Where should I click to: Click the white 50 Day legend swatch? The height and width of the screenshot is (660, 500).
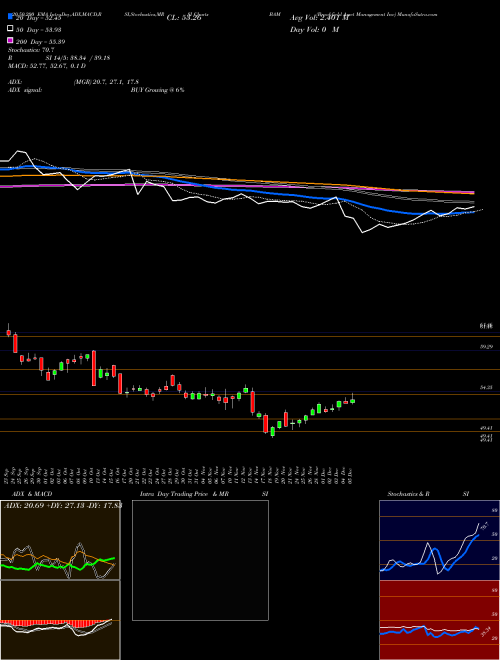[11, 29]
